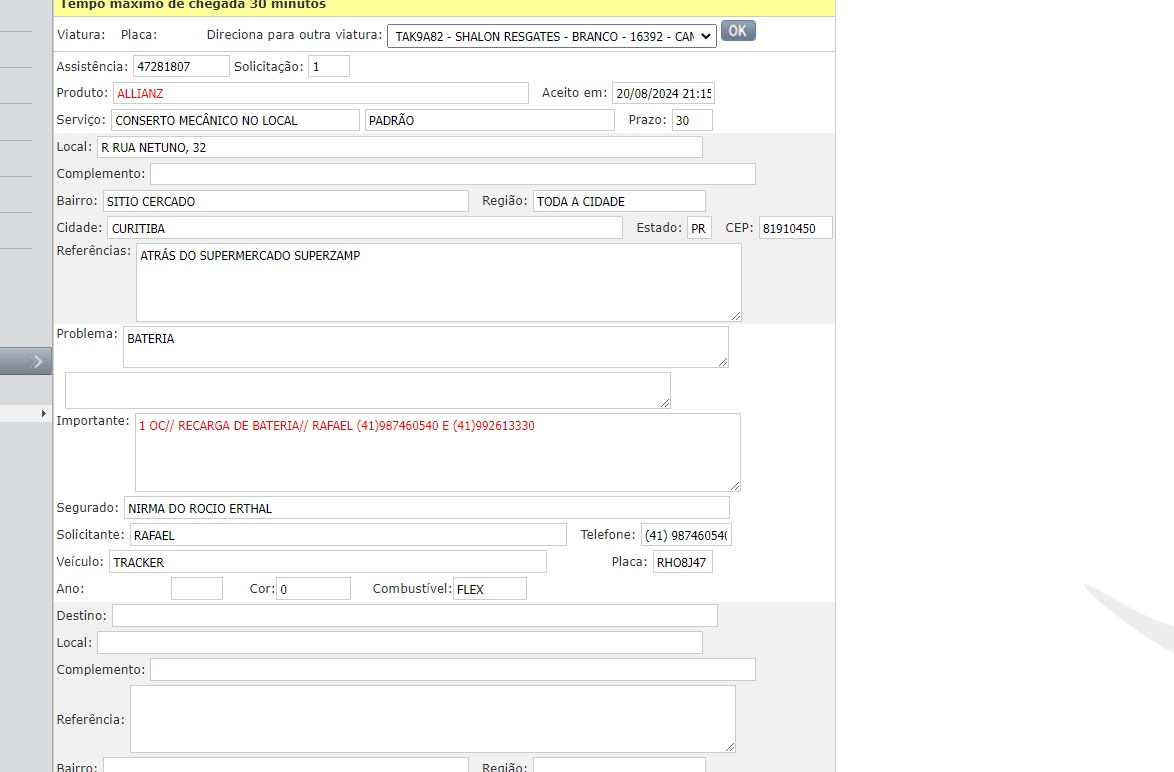Select the Prazo field showing 30
This screenshot has height=772, width=1174.
tap(692, 121)
